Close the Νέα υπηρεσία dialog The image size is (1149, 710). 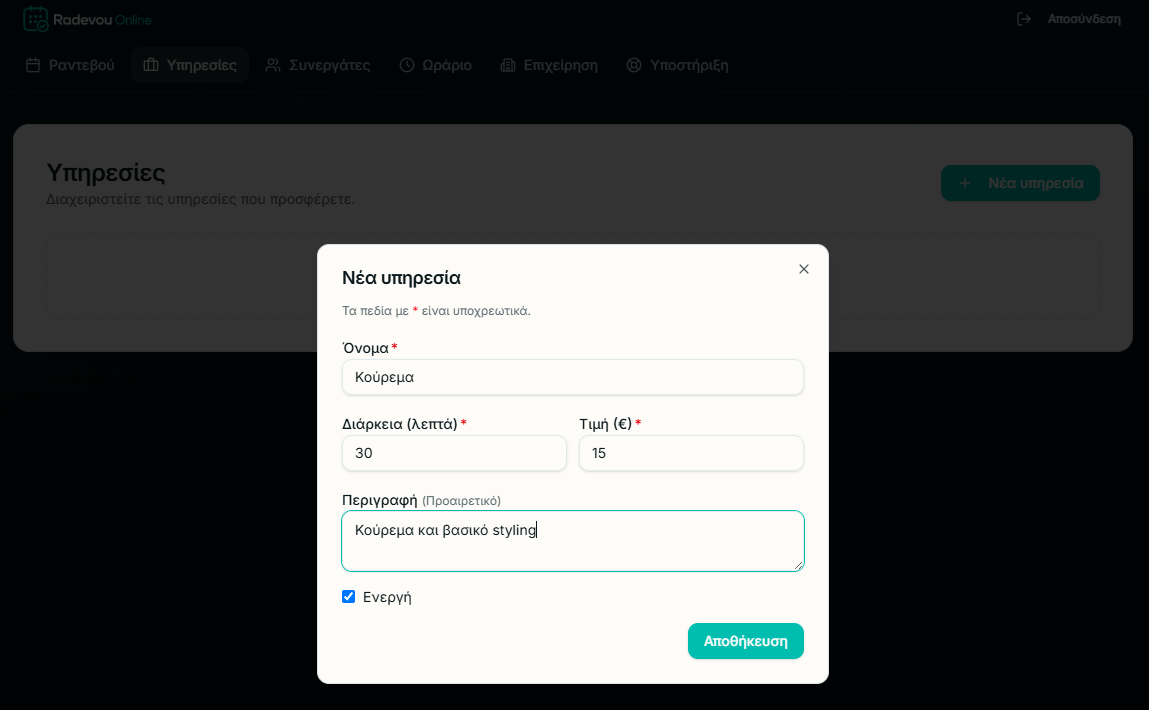point(804,269)
